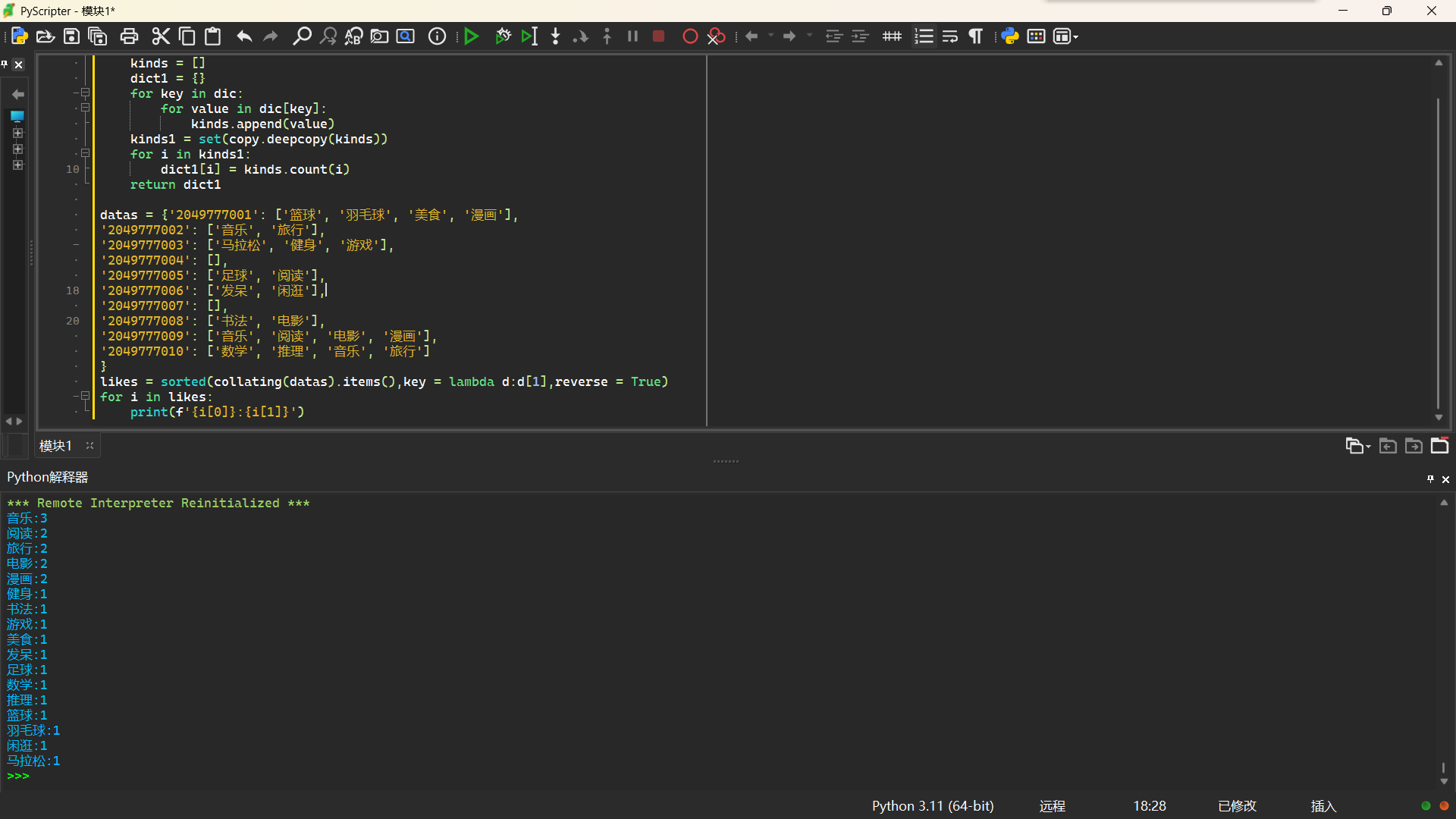Close the 模块1 tab
This screenshot has height=819, width=1456.
click(89, 446)
